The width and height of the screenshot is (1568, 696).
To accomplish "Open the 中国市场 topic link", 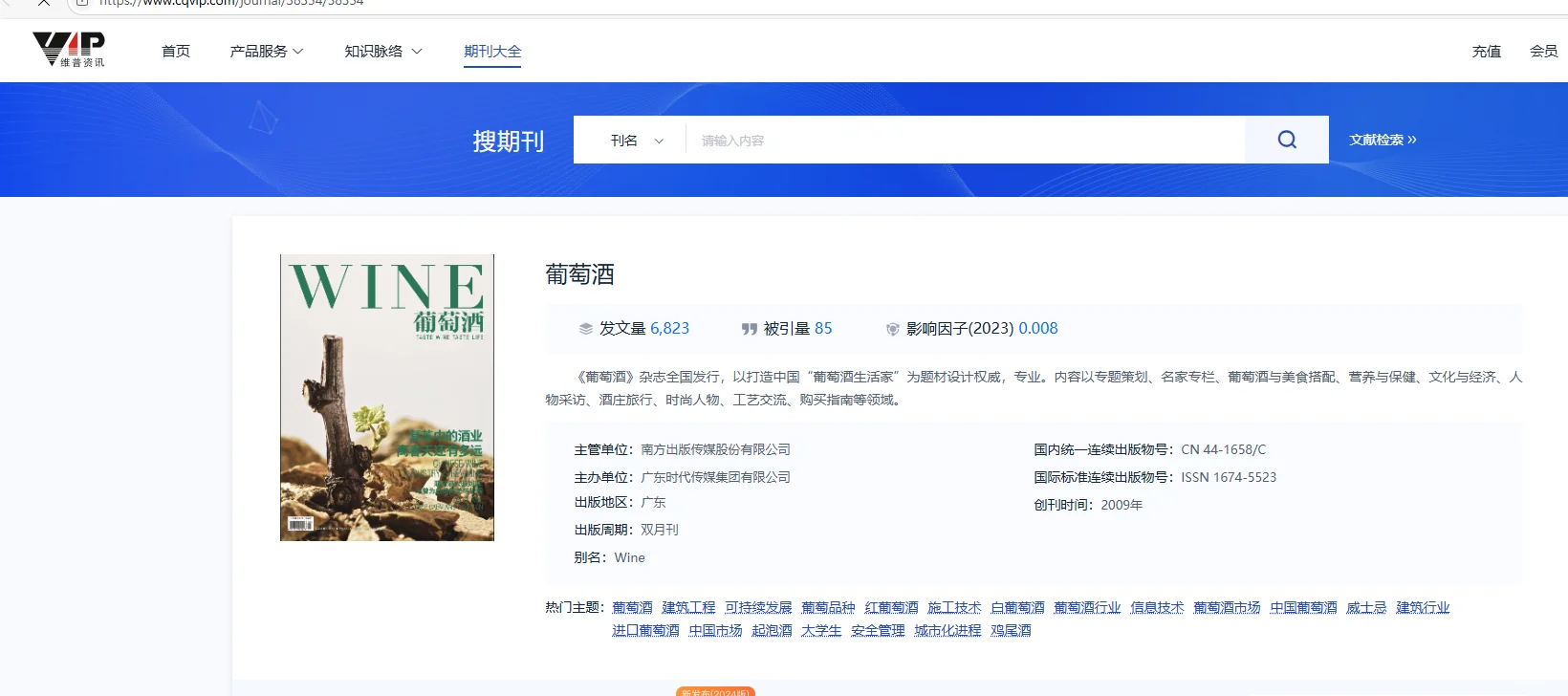I will coord(715,631).
